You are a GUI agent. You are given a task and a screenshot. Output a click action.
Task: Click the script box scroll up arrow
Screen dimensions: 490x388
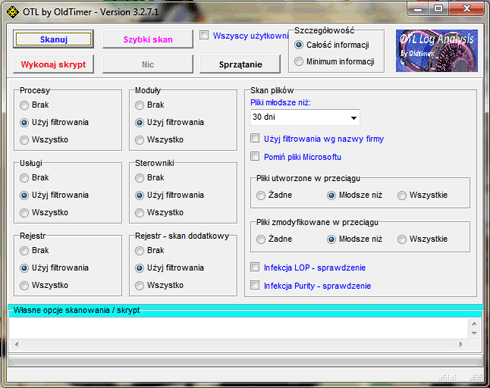pyautogui.click(x=474, y=324)
